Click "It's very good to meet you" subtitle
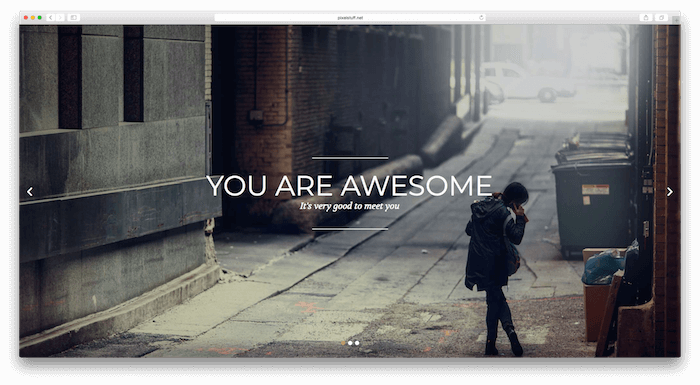Screen dimensions: 700x385 coord(350,206)
